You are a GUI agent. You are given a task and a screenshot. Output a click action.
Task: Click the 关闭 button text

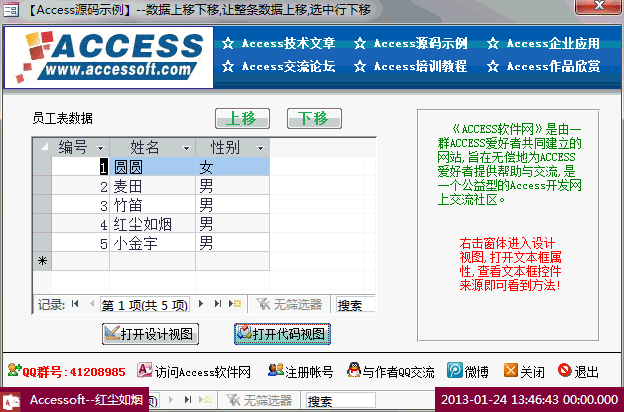(532, 372)
